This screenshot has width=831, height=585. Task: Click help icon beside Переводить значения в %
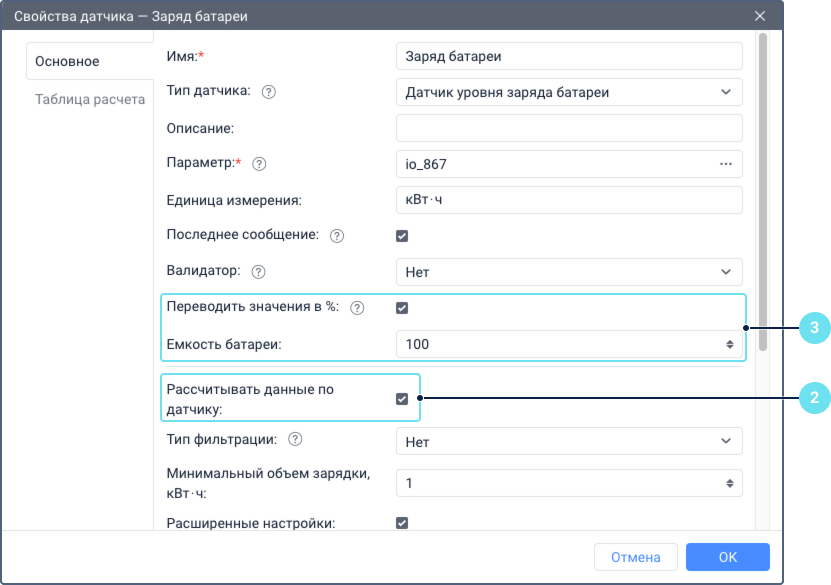click(x=357, y=308)
